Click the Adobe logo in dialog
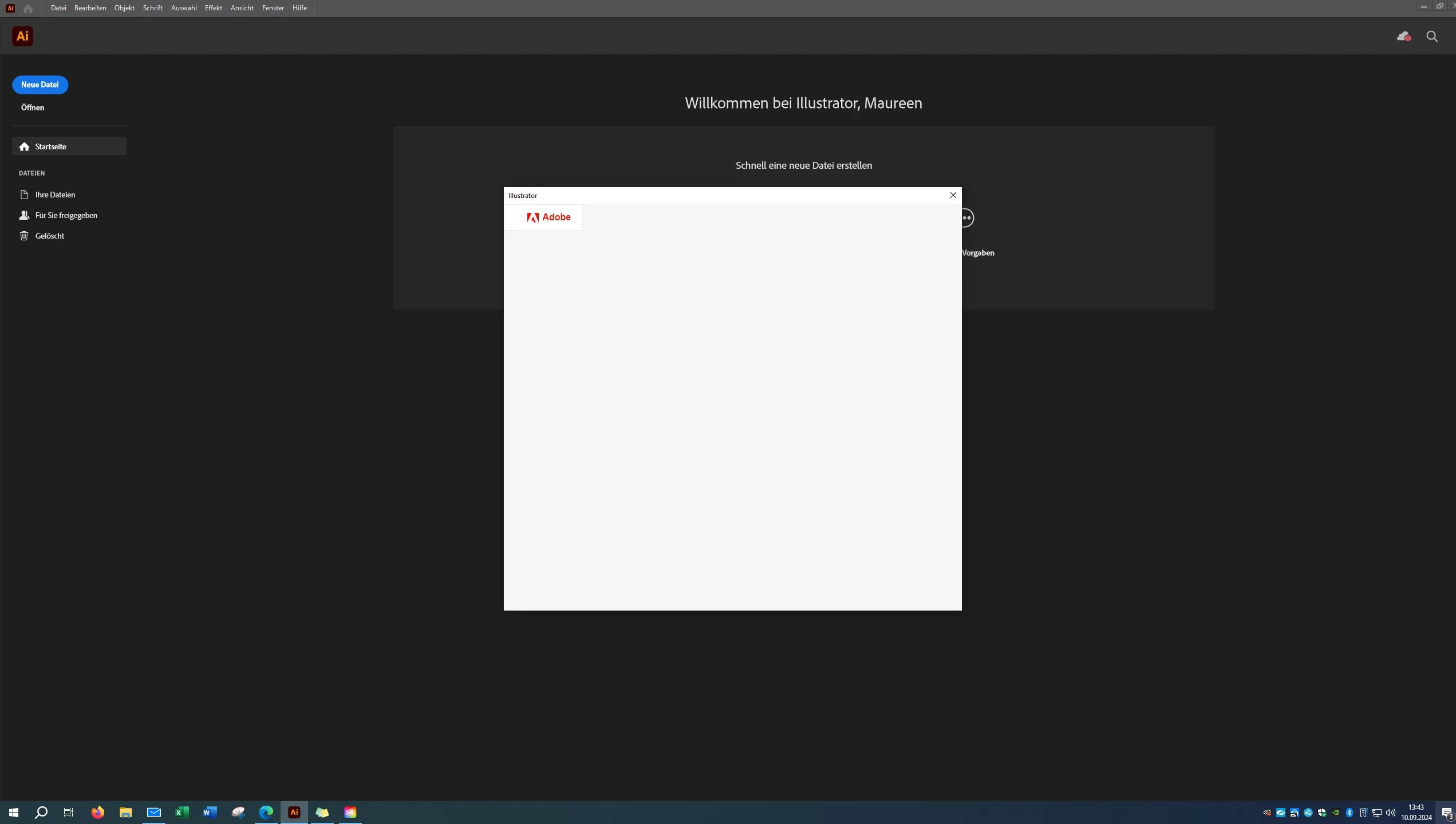 pyautogui.click(x=549, y=217)
